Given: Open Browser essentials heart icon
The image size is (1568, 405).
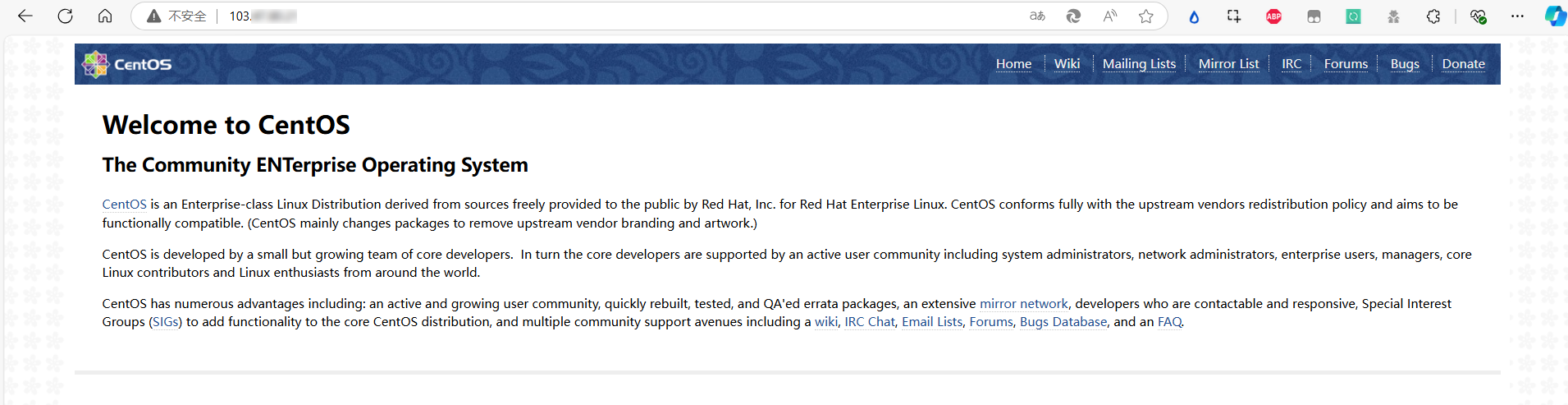Looking at the screenshot, I should point(1478,16).
